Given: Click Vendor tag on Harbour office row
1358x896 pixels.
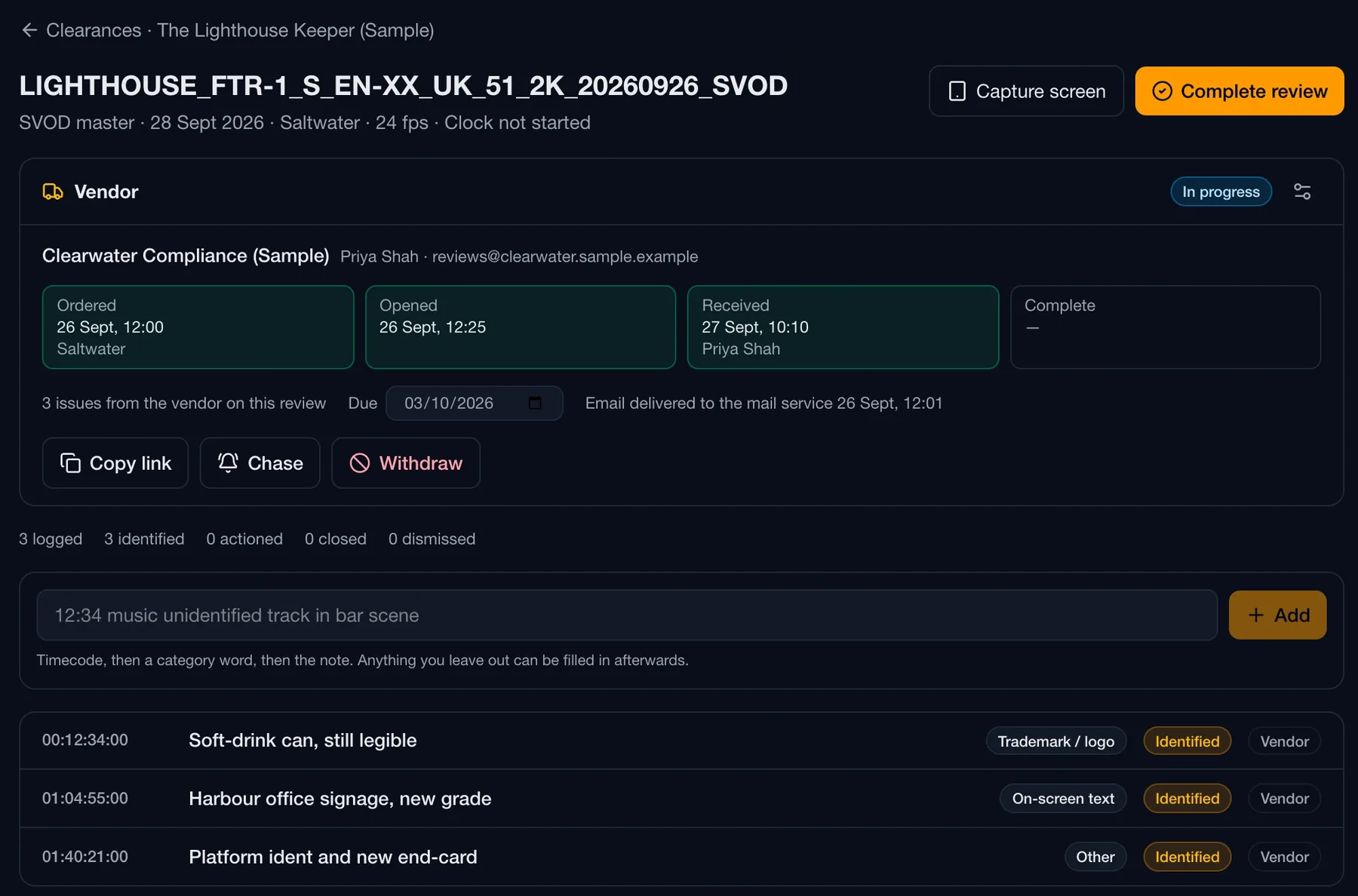Looking at the screenshot, I should (x=1284, y=798).
